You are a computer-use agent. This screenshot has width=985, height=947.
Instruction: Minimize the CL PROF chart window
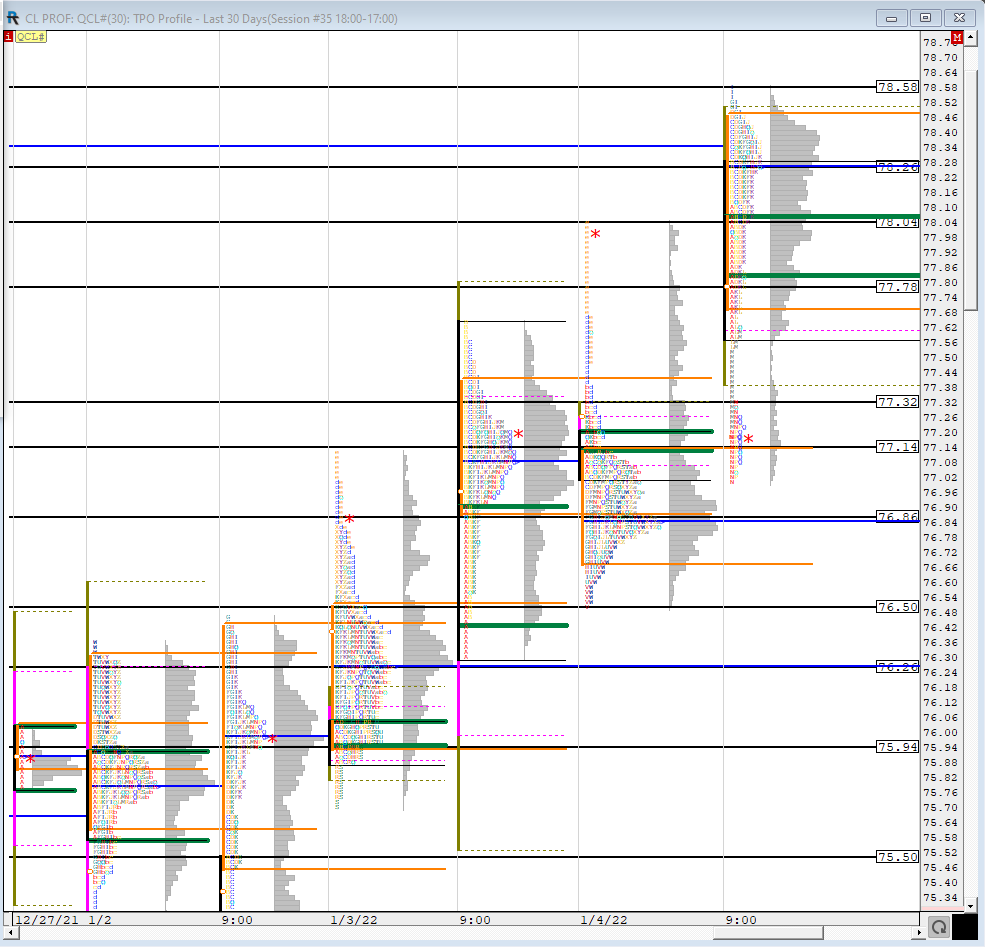tap(891, 18)
